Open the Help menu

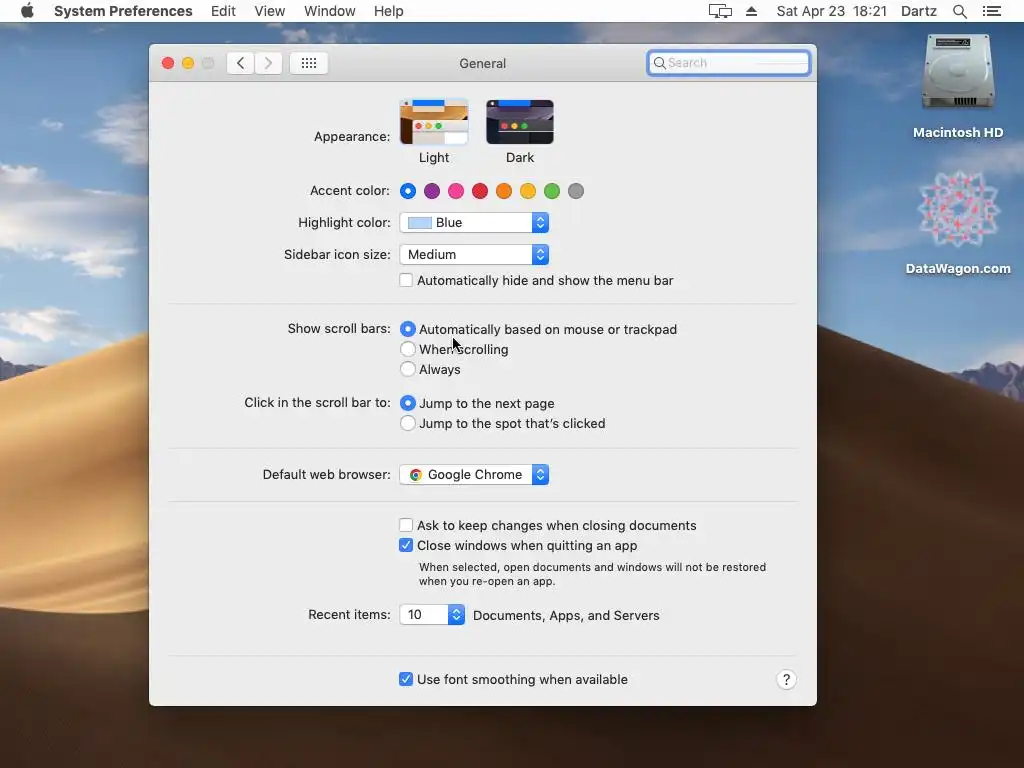point(389,11)
